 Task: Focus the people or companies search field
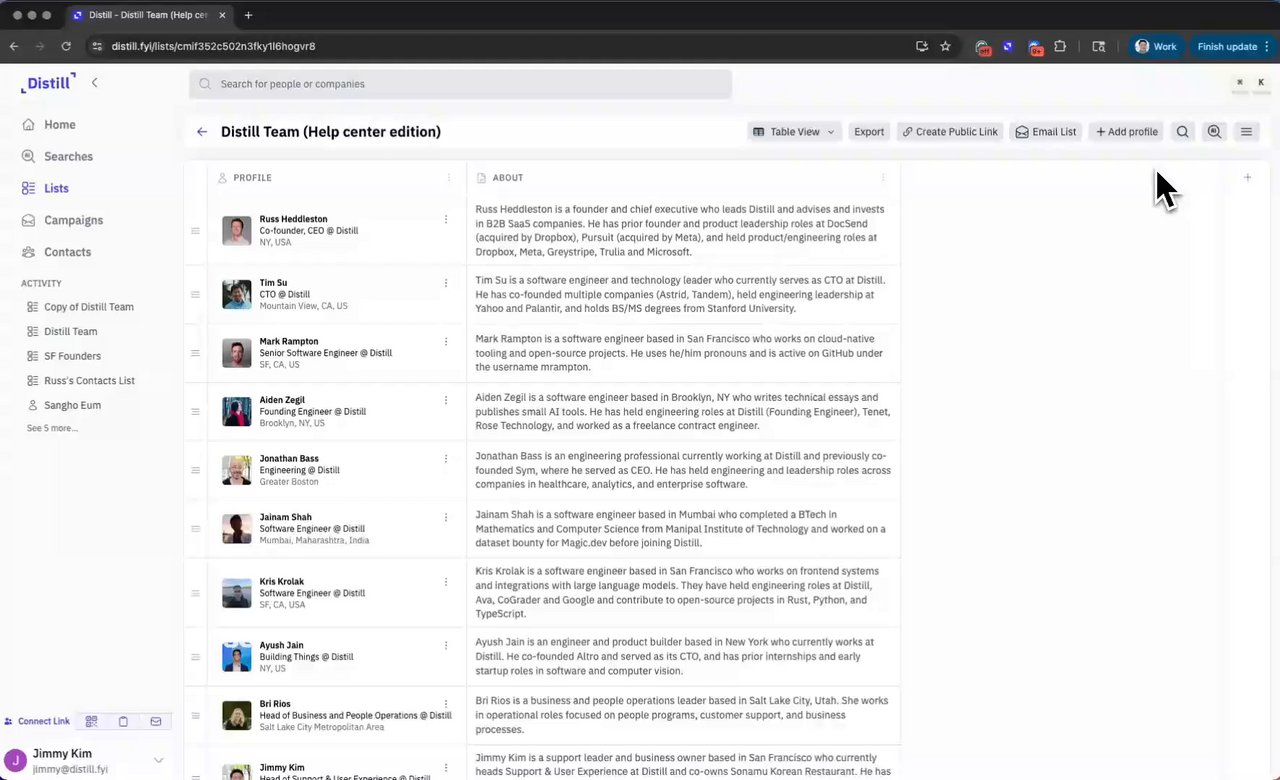tap(460, 84)
